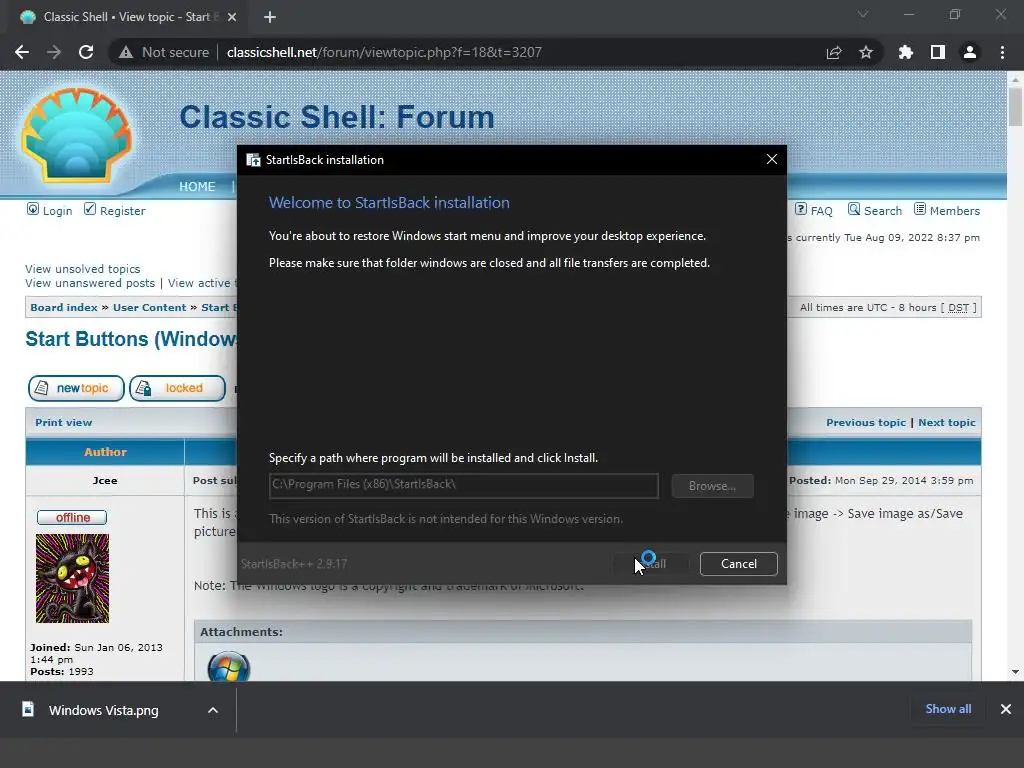The width and height of the screenshot is (1024, 768).
Task: Toggle the browser side panel icon
Action: (938, 52)
